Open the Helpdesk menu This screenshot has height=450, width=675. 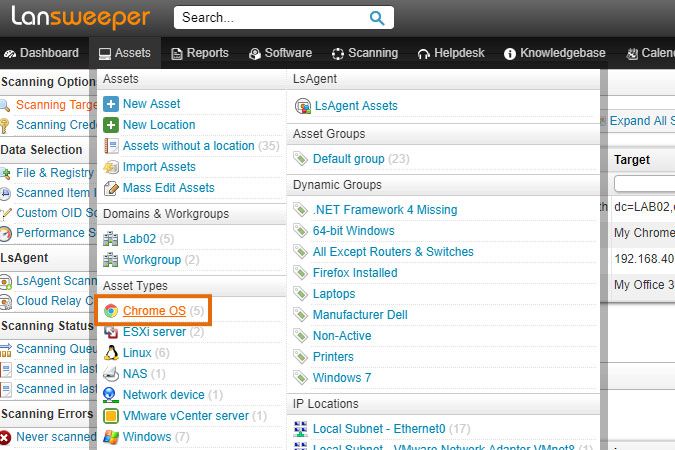pyautogui.click(x=451, y=53)
